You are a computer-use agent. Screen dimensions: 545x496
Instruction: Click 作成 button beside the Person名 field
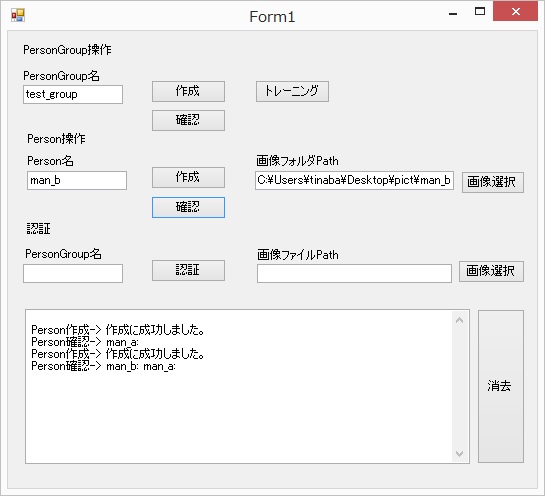(188, 177)
